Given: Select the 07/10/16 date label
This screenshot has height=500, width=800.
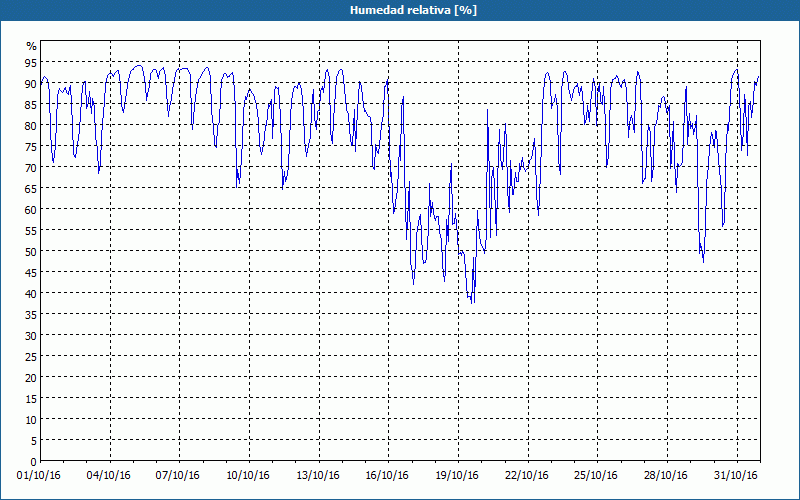Looking at the screenshot, I should coord(178,476).
